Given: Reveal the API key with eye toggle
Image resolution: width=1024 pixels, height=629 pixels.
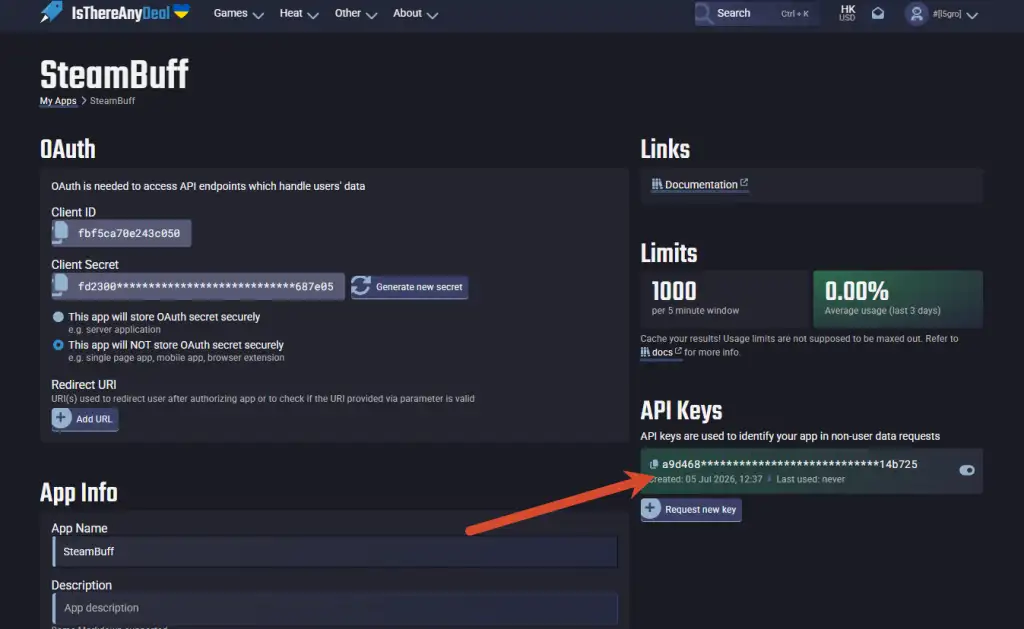Looking at the screenshot, I should coord(967,470).
